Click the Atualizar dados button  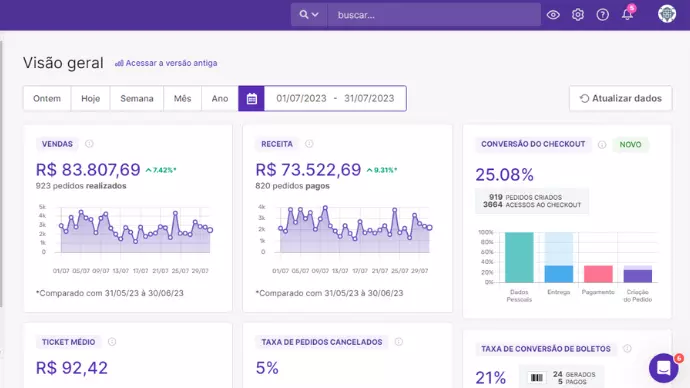620,99
